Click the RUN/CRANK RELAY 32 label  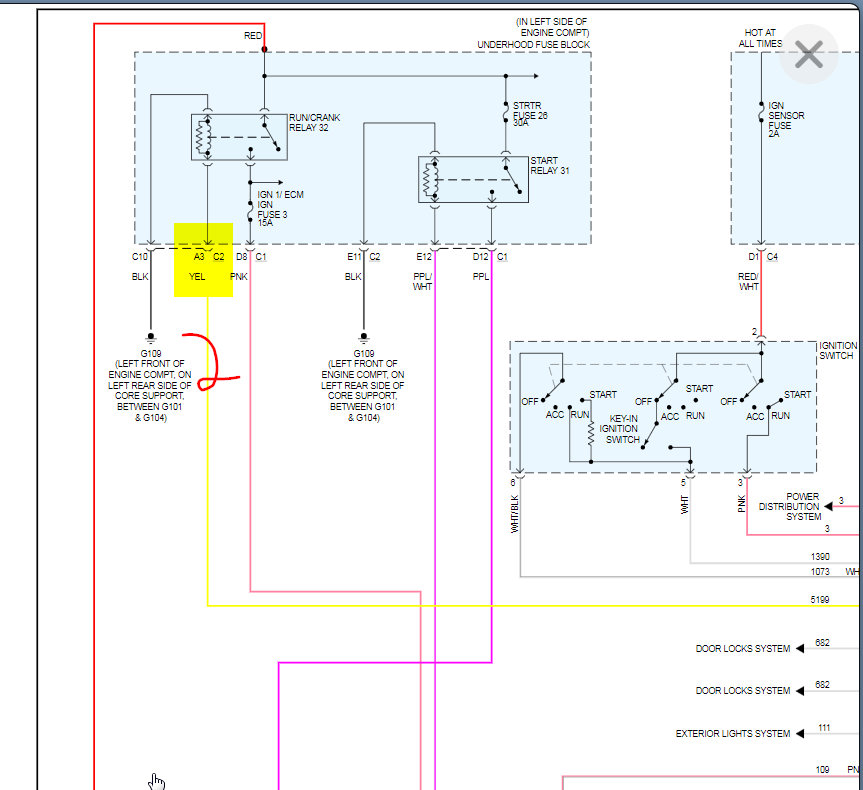tap(314, 123)
